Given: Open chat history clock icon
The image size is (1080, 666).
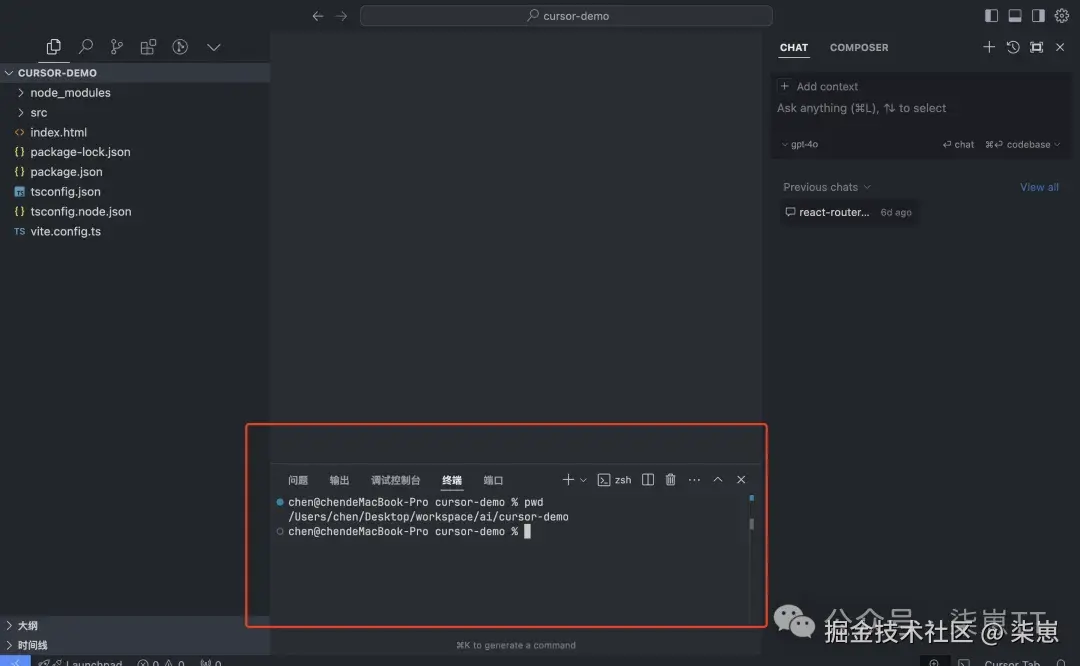Looking at the screenshot, I should click(1012, 47).
